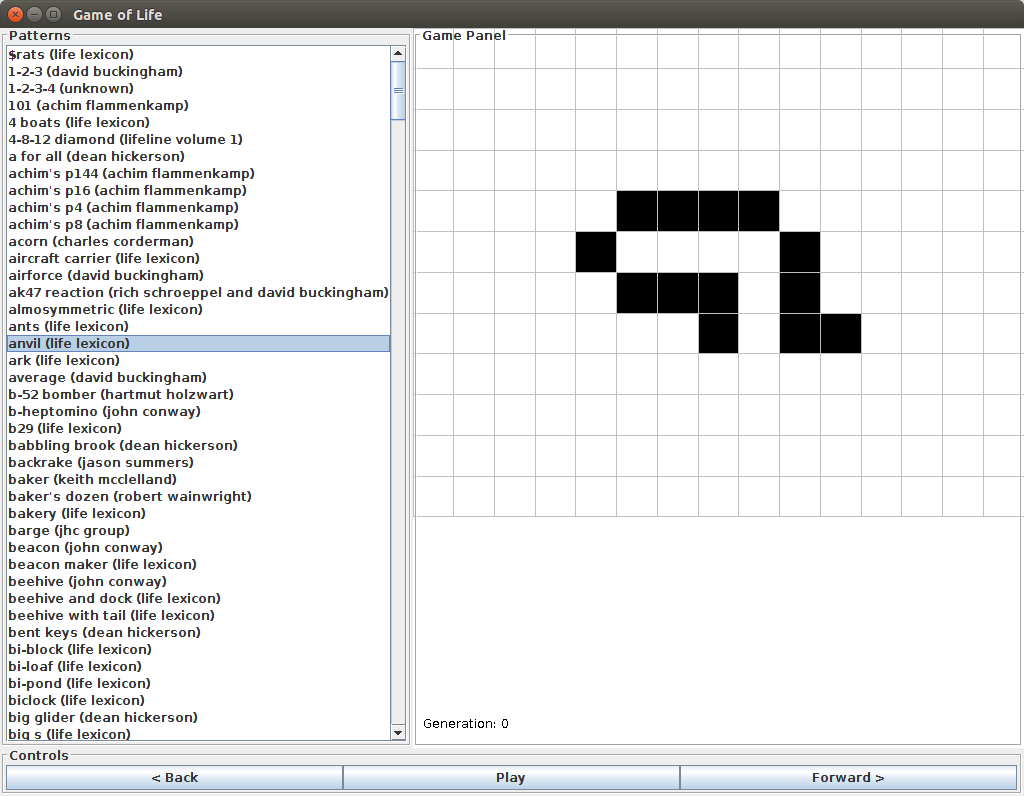This screenshot has width=1024, height=796.
Task: Click the scroll up arrow of pattern list
Action: [x=398, y=53]
